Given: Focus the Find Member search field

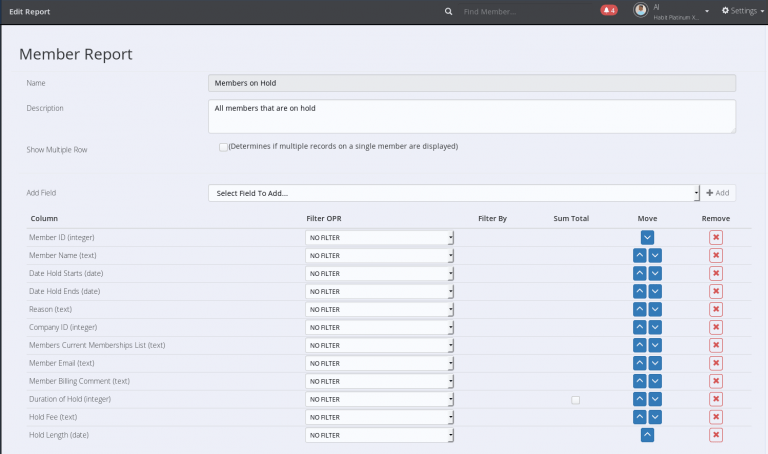Looking at the screenshot, I should coord(524,12).
